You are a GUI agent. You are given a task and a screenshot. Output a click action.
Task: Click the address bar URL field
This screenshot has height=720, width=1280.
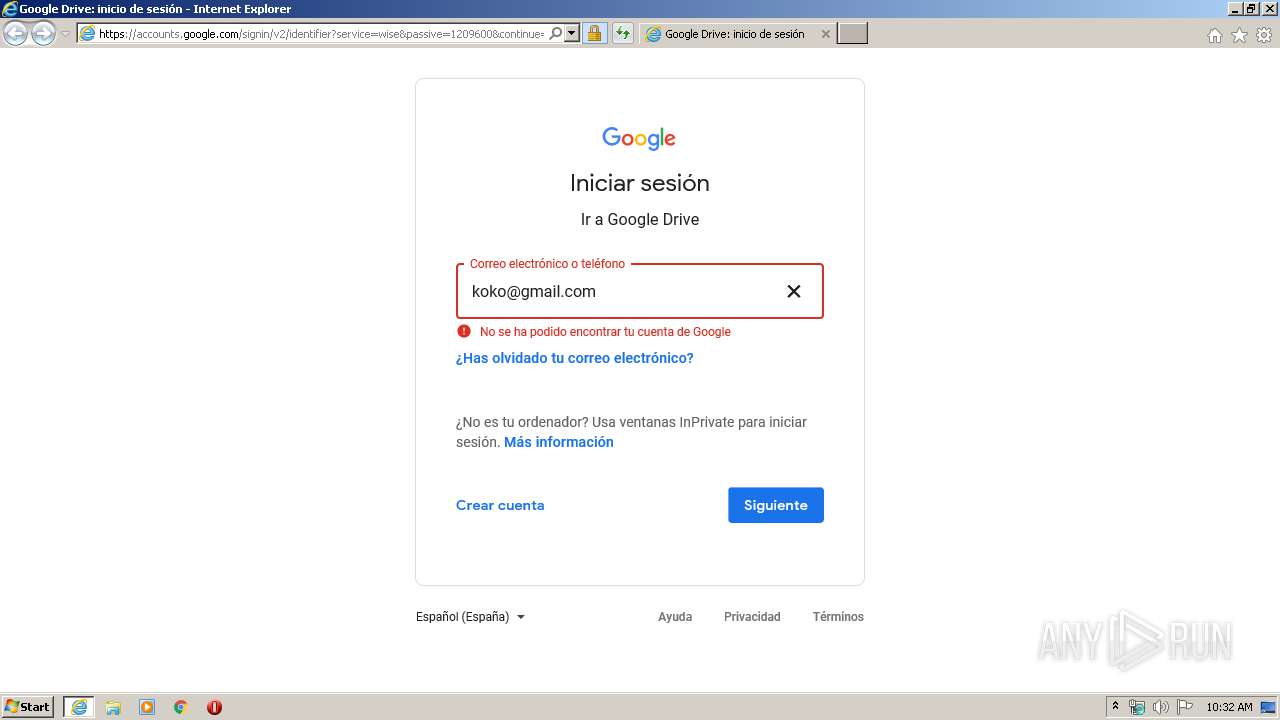[x=320, y=34]
